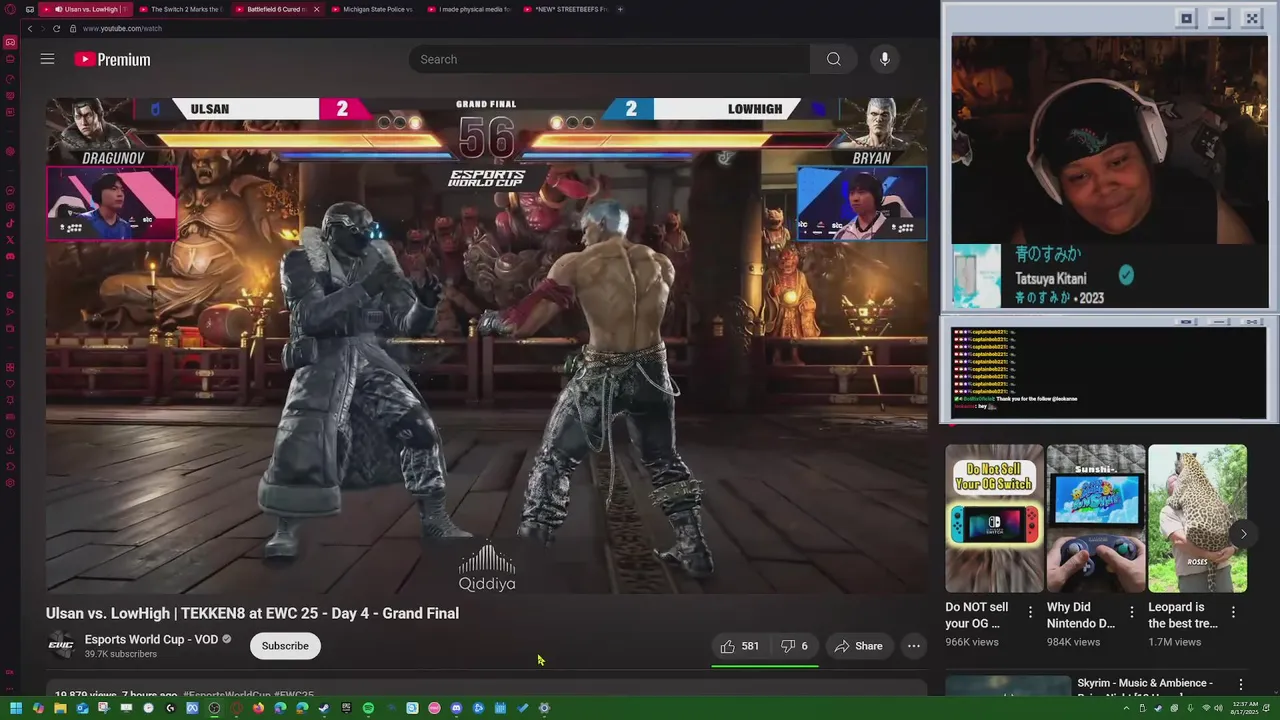The width and height of the screenshot is (1280, 720).
Task: Click '39.7K subscribers' text
Action: point(120,654)
